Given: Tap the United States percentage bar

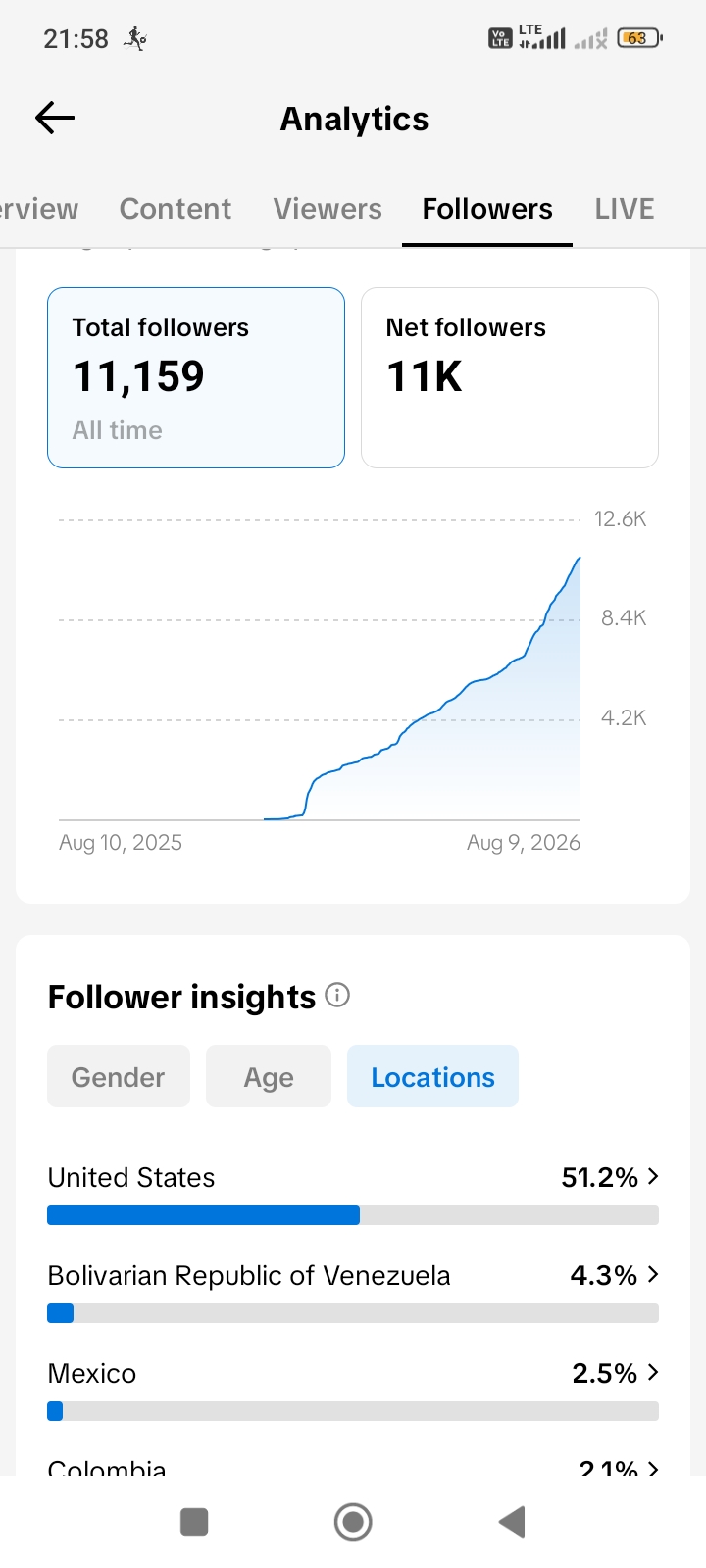Looking at the screenshot, I should pyautogui.click(x=353, y=1215).
